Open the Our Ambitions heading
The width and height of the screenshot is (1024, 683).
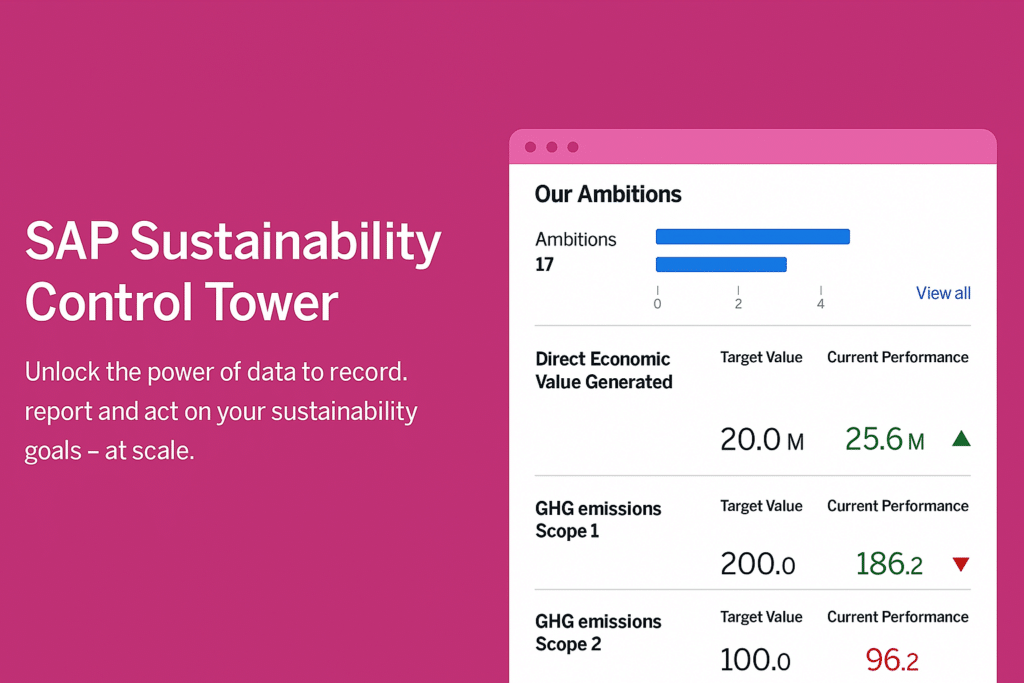point(608,194)
